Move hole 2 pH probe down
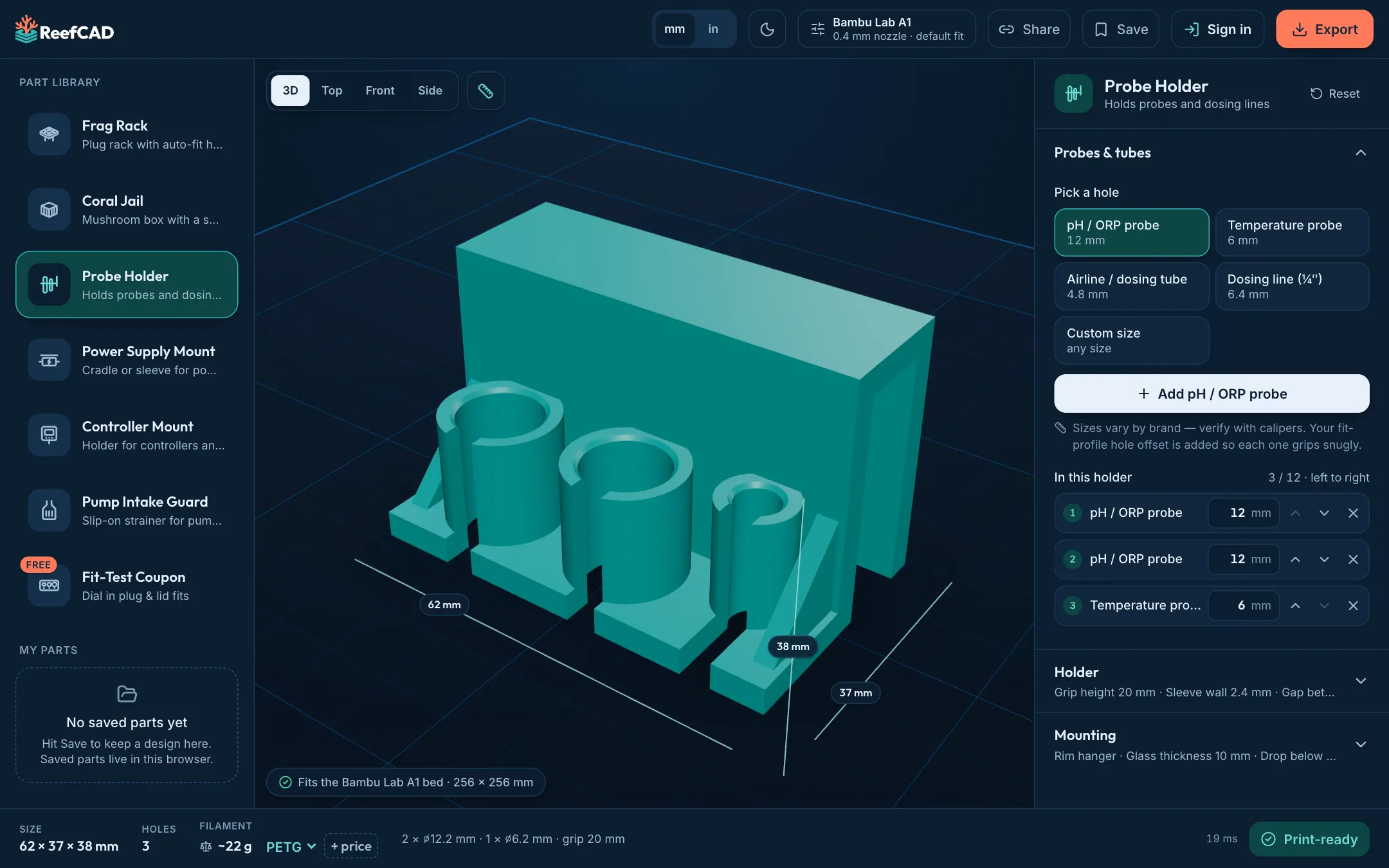Screen dimensions: 1389x868 [1324, 559]
